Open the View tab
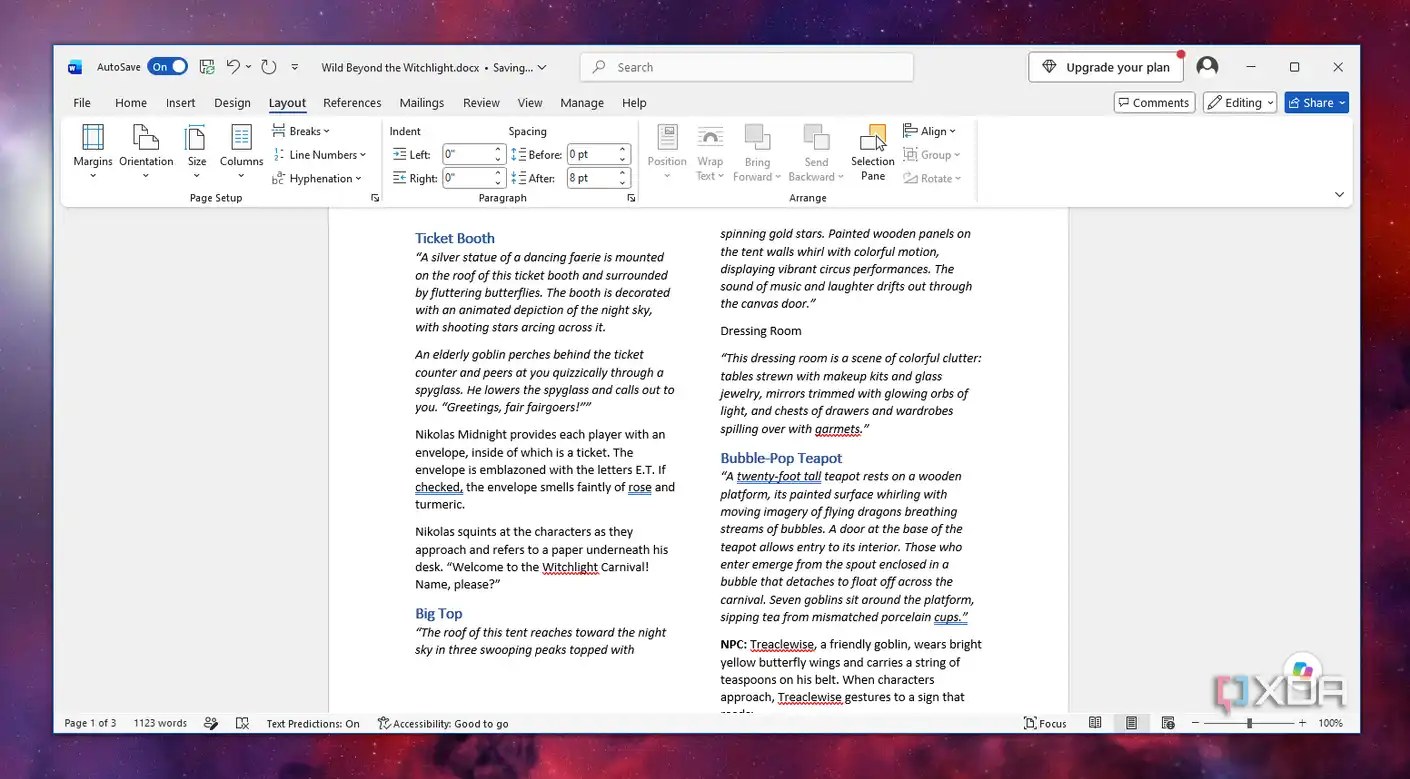This screenshot has width=1410, height=779. (530, 103)
